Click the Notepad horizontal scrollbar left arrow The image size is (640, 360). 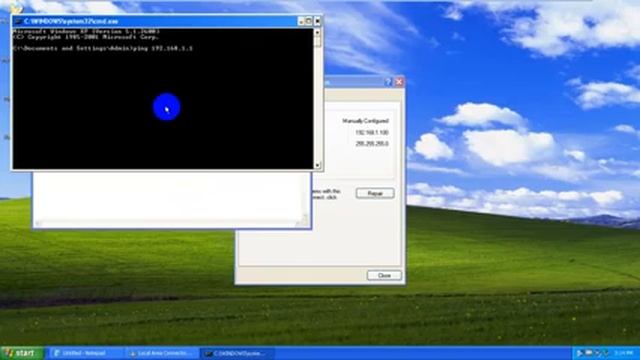pyautogui.click(x=38, y=223)
